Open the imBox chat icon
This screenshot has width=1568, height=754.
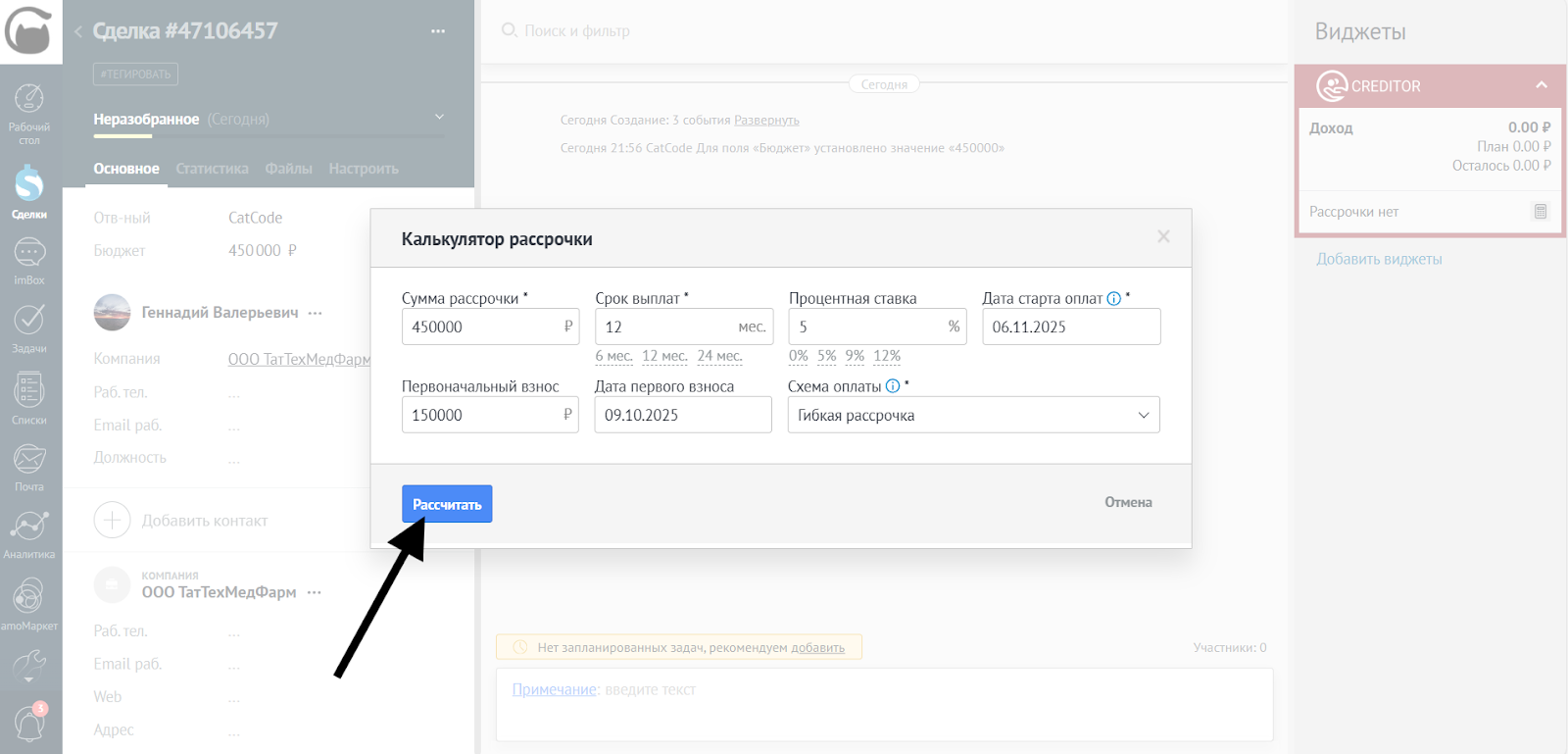(x=29, y=261)
